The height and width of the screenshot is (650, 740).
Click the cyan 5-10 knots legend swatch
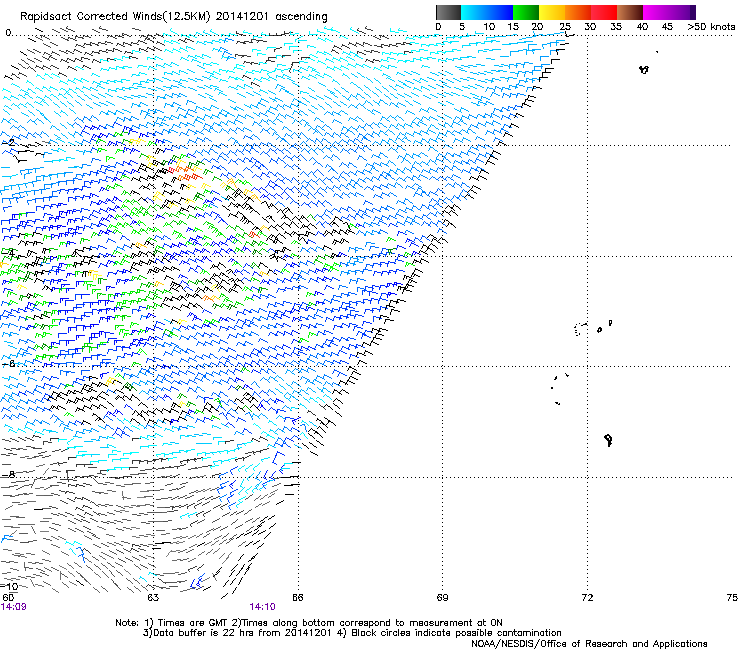pyautogui.click(x=474, y=12)
